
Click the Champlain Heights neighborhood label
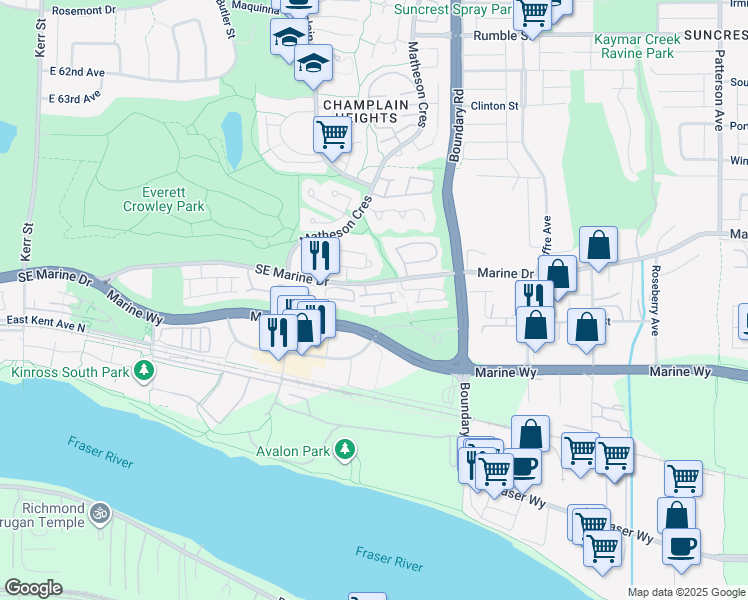point(366,111)
